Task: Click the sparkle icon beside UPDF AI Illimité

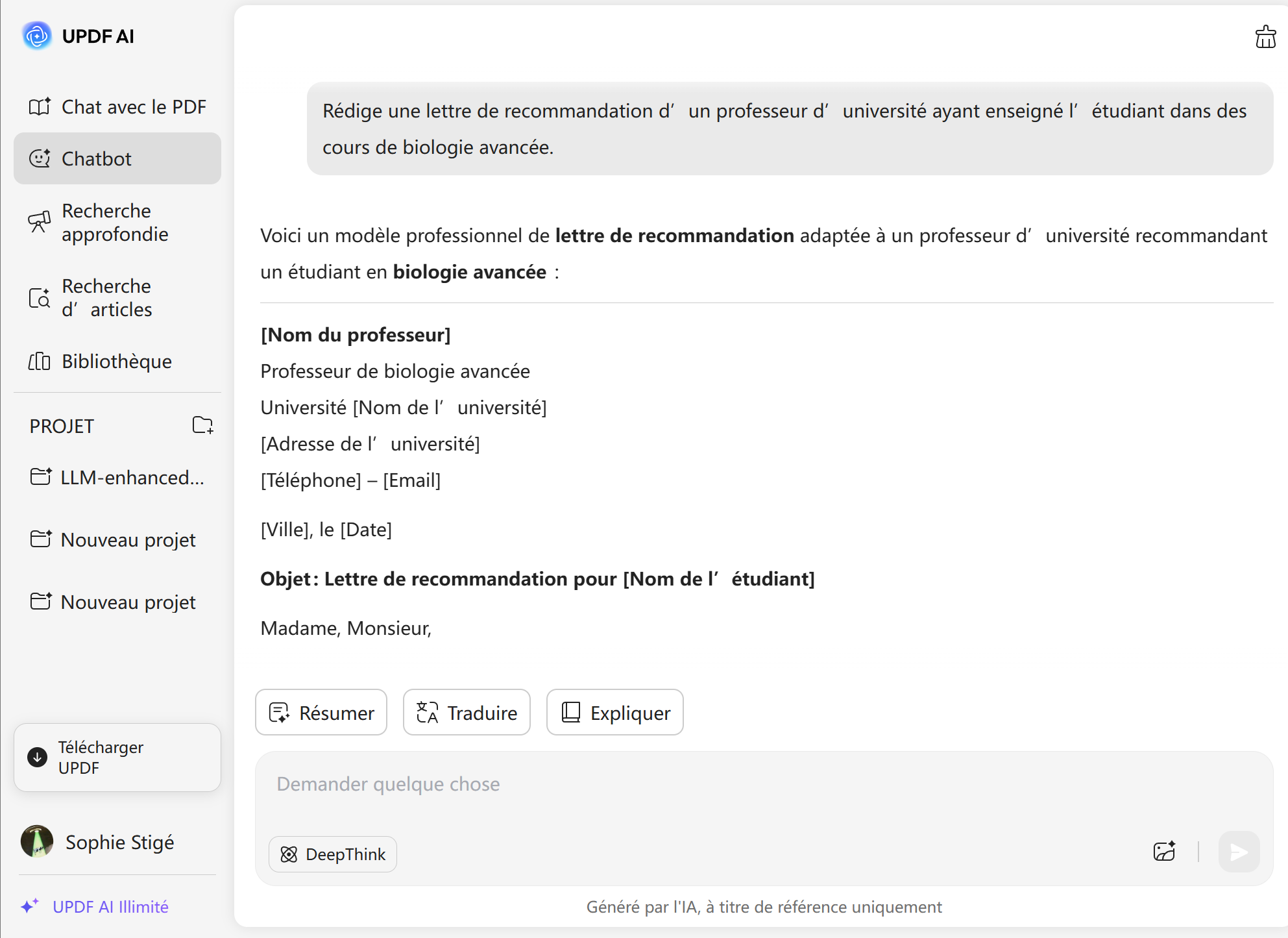Action: click(x=30, y=906)
